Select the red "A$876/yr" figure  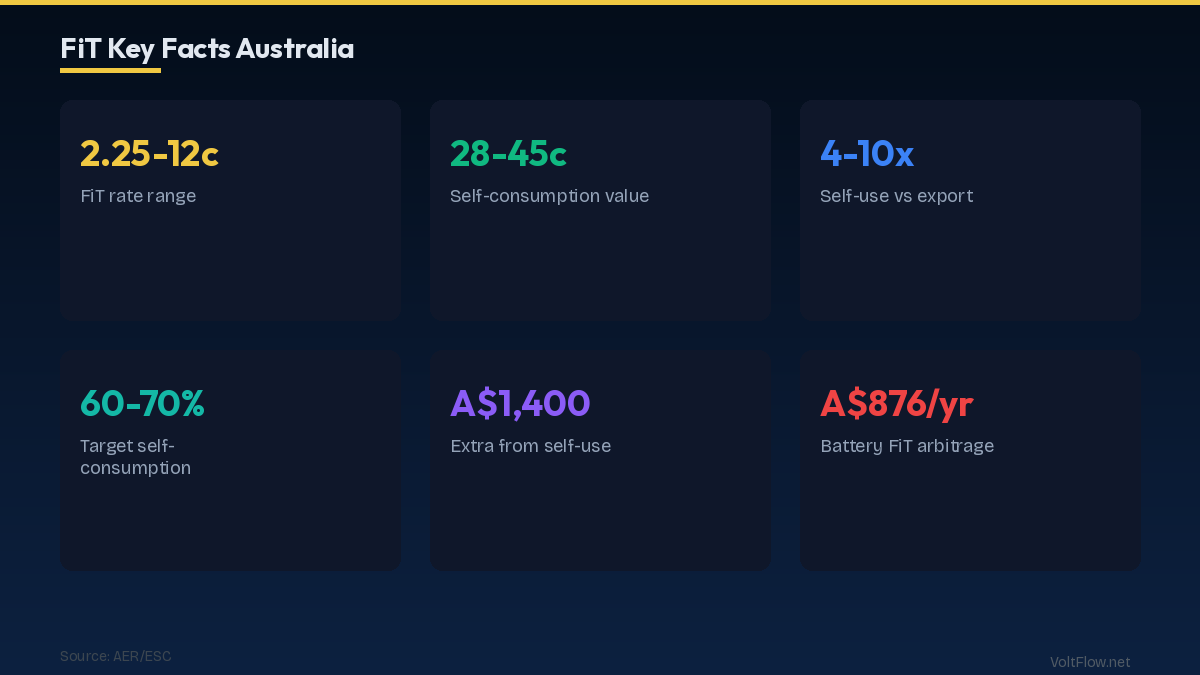[896, 404]
